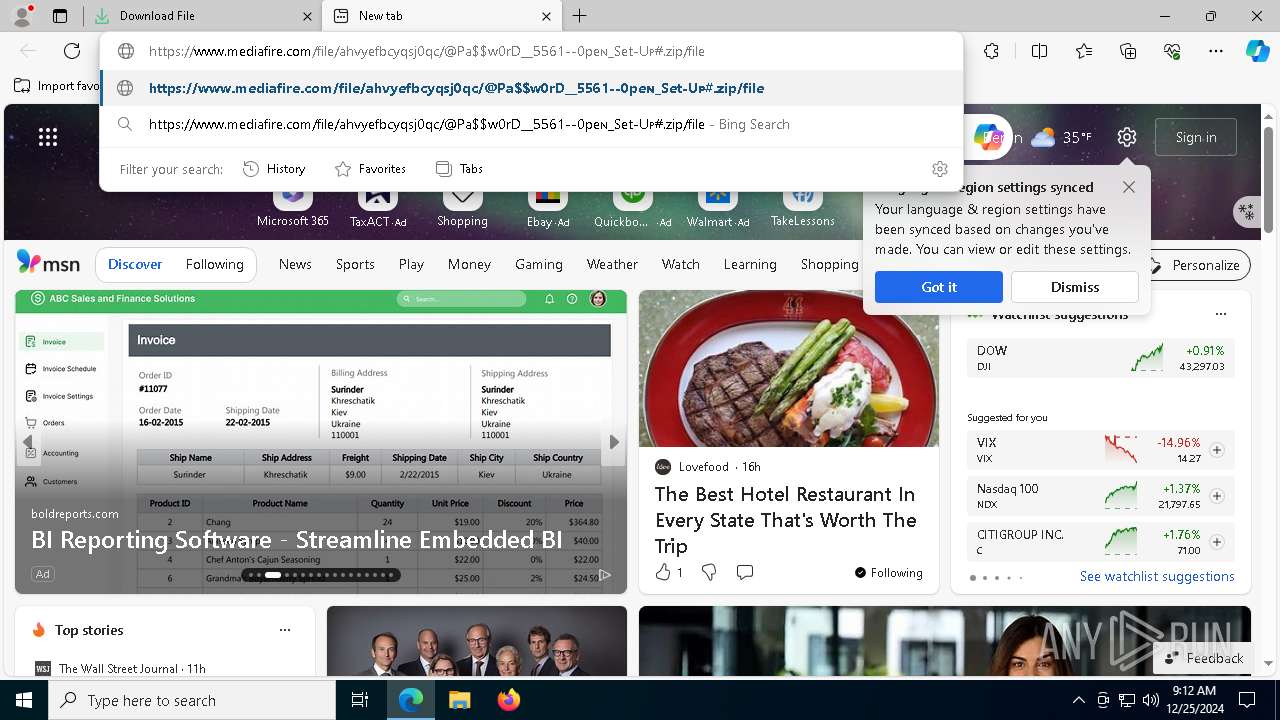
Task: Open the Favorites star toolbar icon
Action: [1084, 51]
